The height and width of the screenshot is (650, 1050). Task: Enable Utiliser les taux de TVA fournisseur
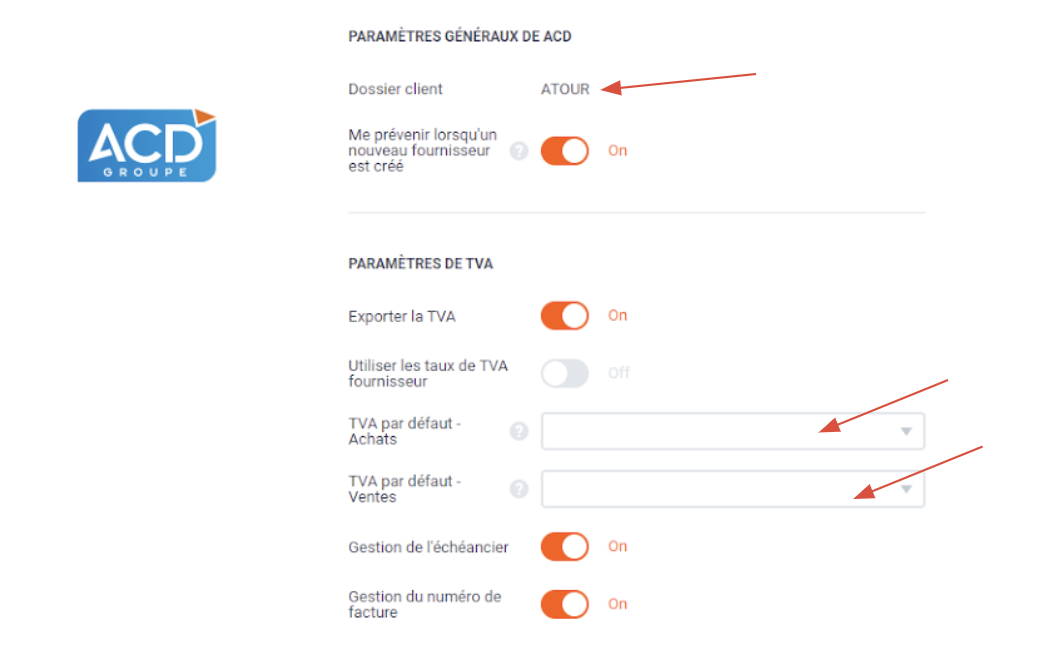click(x=565, y=373)
